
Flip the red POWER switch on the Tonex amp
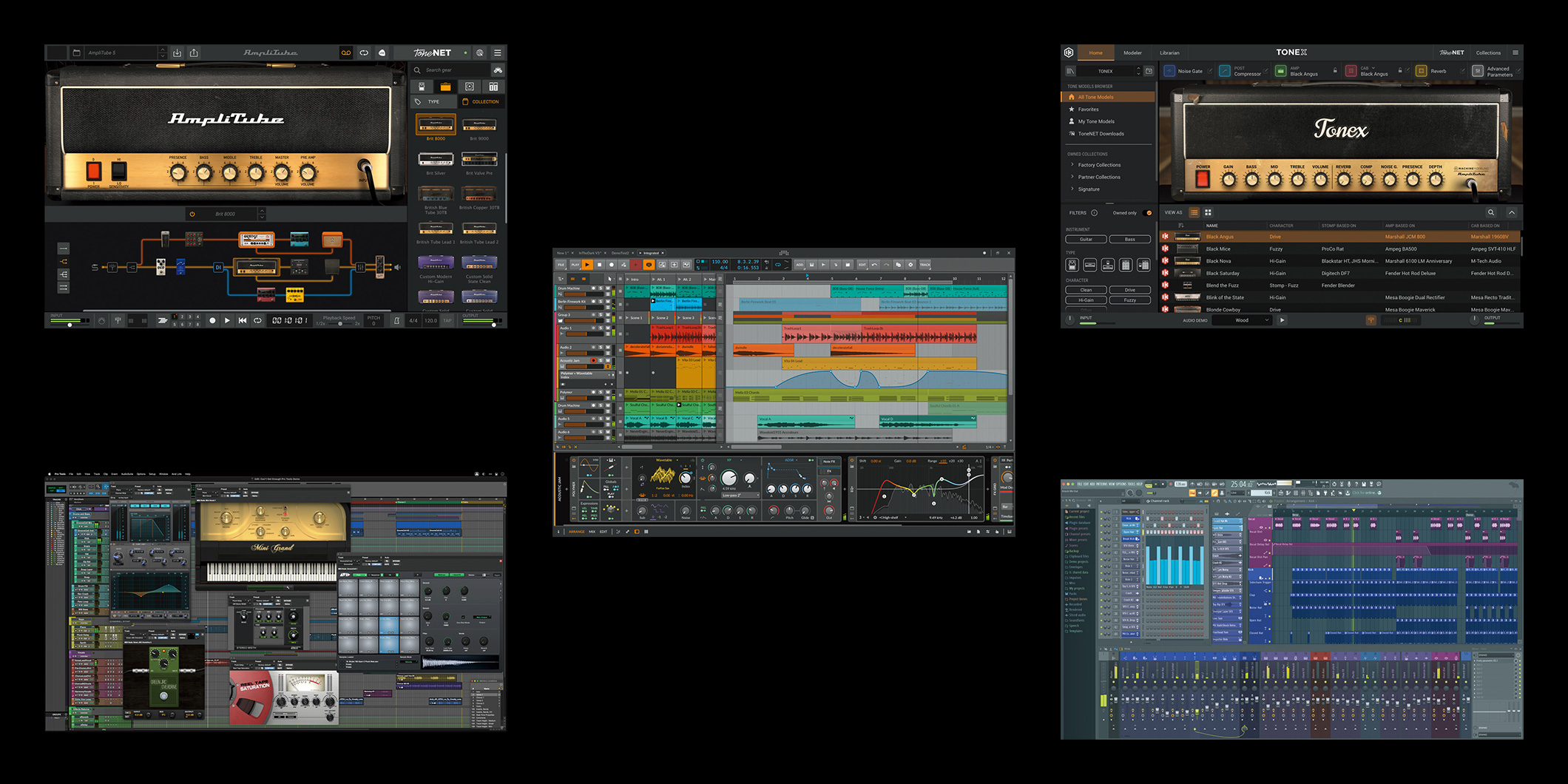(x=1203, y=179)
